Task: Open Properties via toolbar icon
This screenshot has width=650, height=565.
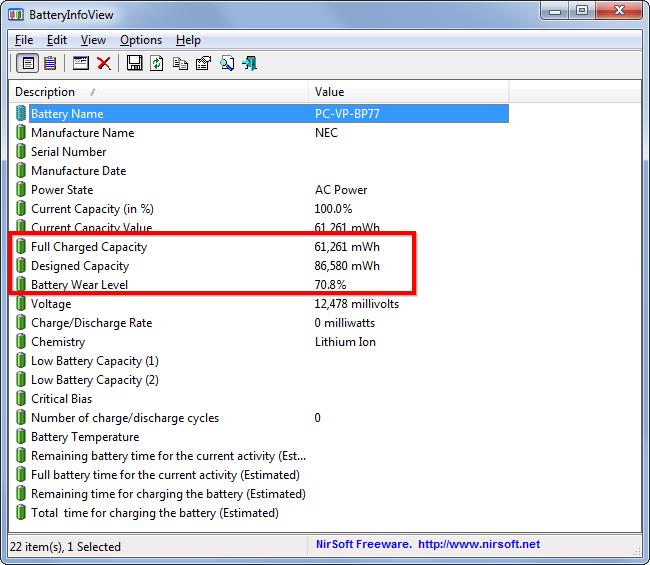Action: pyautogui.click(x=203, y=64)
